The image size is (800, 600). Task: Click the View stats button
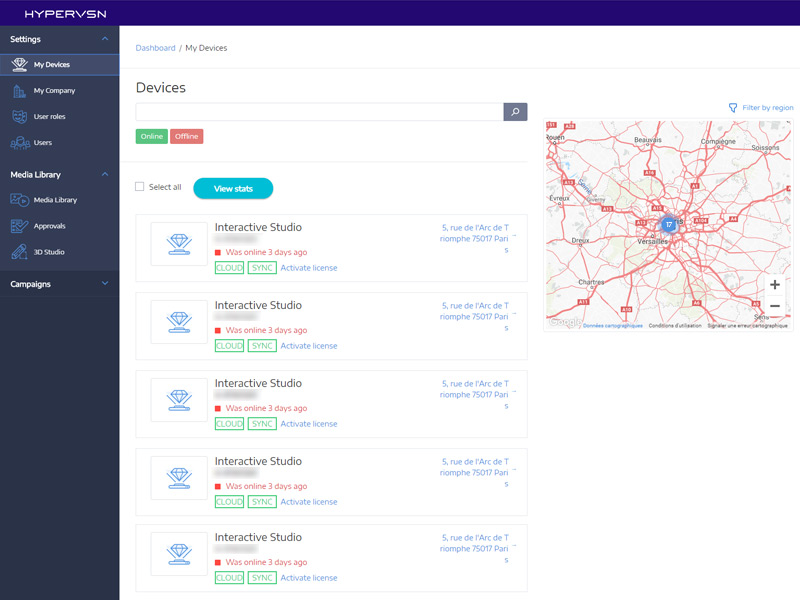tap(233, 189)
